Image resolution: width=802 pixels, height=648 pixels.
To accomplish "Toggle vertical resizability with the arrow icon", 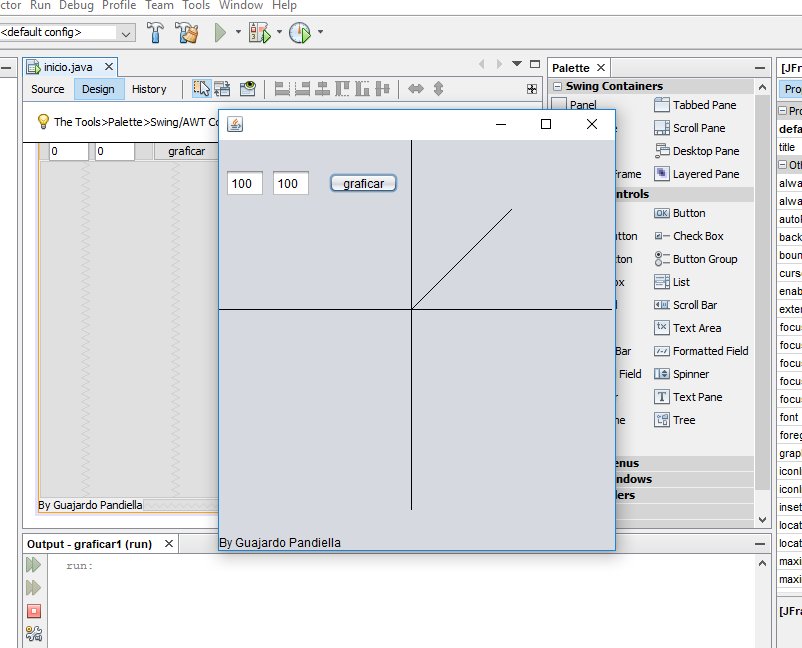I will (437, 88).
